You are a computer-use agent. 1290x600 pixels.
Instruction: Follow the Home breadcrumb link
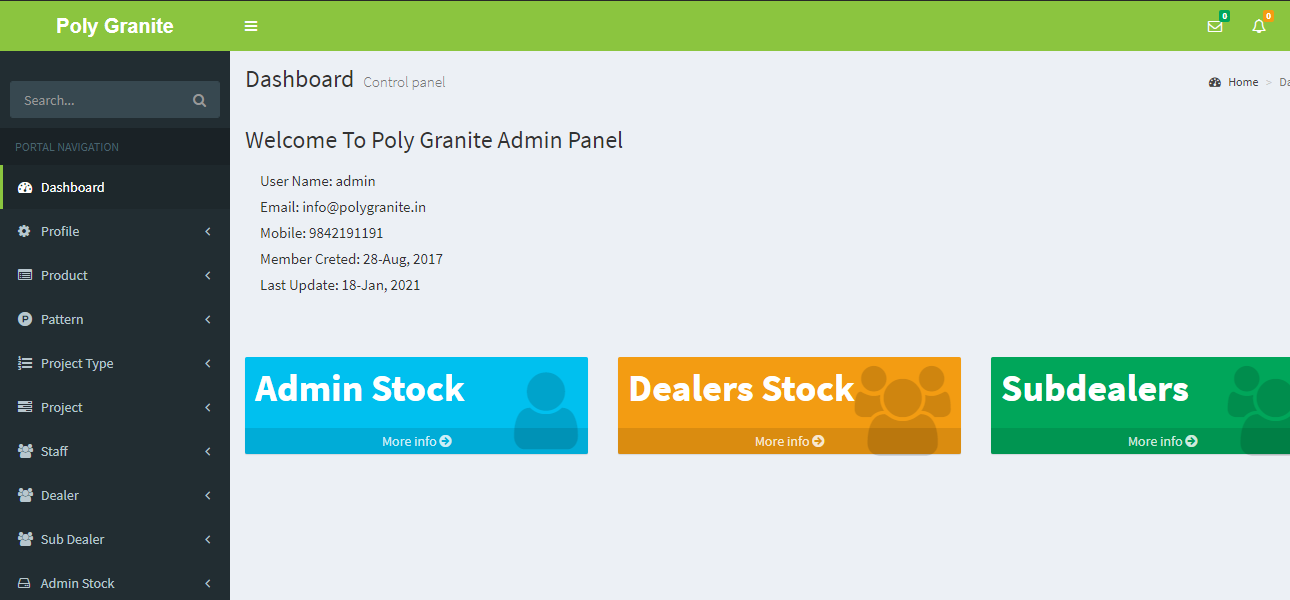tap(1243, 82)
